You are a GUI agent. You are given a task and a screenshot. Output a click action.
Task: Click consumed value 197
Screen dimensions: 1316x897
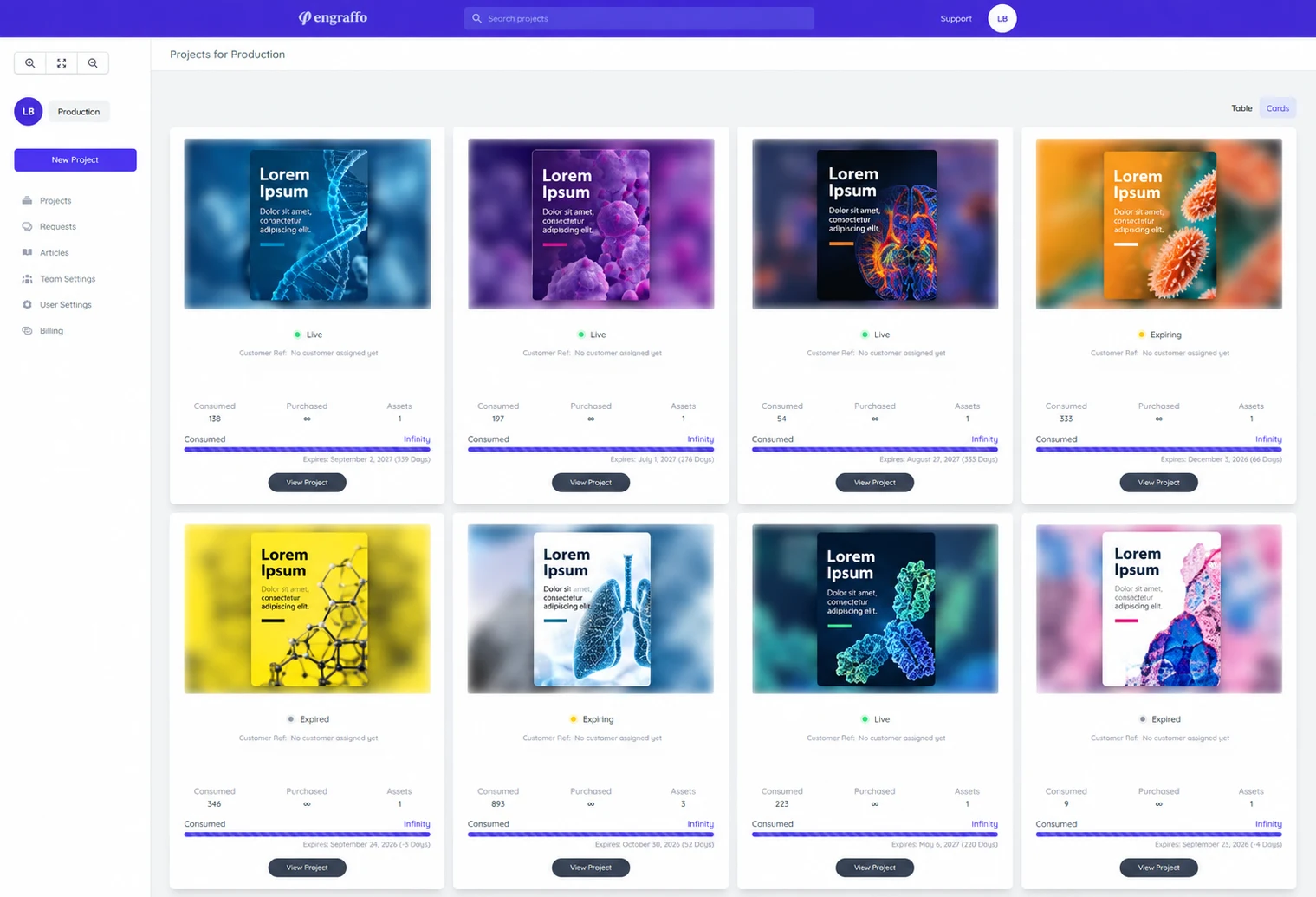point(498,419)
